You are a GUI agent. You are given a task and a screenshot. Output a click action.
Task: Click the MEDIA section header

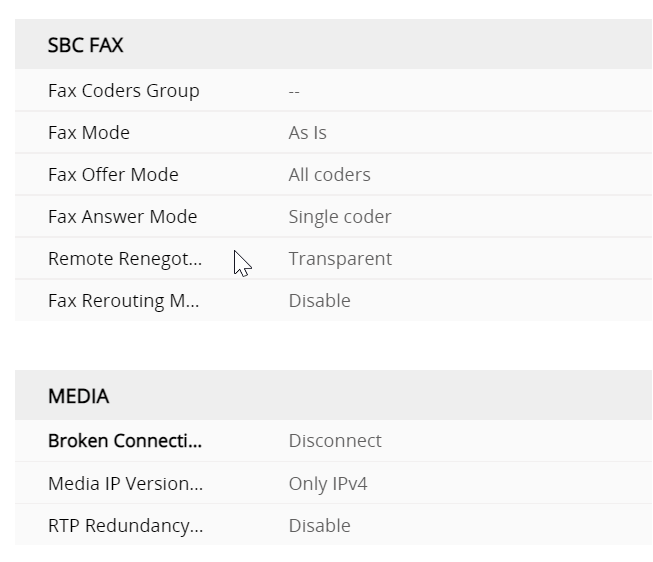click(78, 396)
